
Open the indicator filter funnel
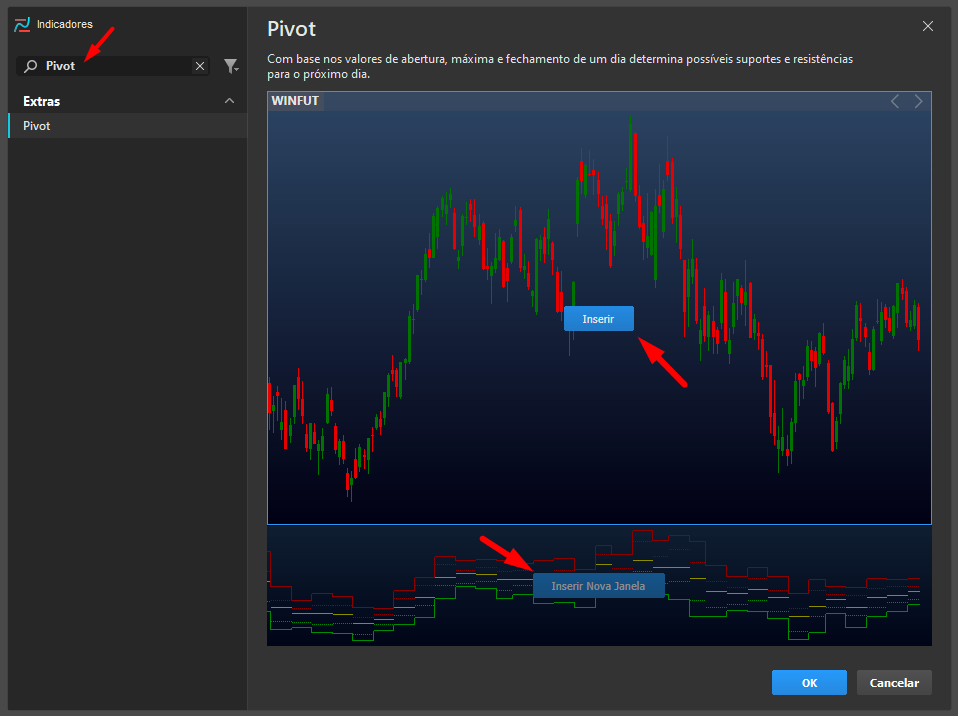click(x=231, y=66)
